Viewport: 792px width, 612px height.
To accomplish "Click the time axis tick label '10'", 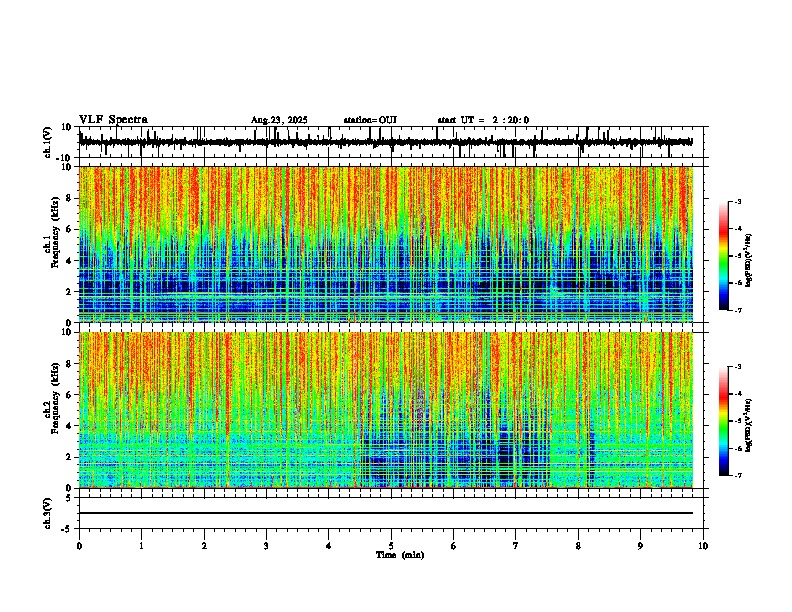I will click(703, 546).
